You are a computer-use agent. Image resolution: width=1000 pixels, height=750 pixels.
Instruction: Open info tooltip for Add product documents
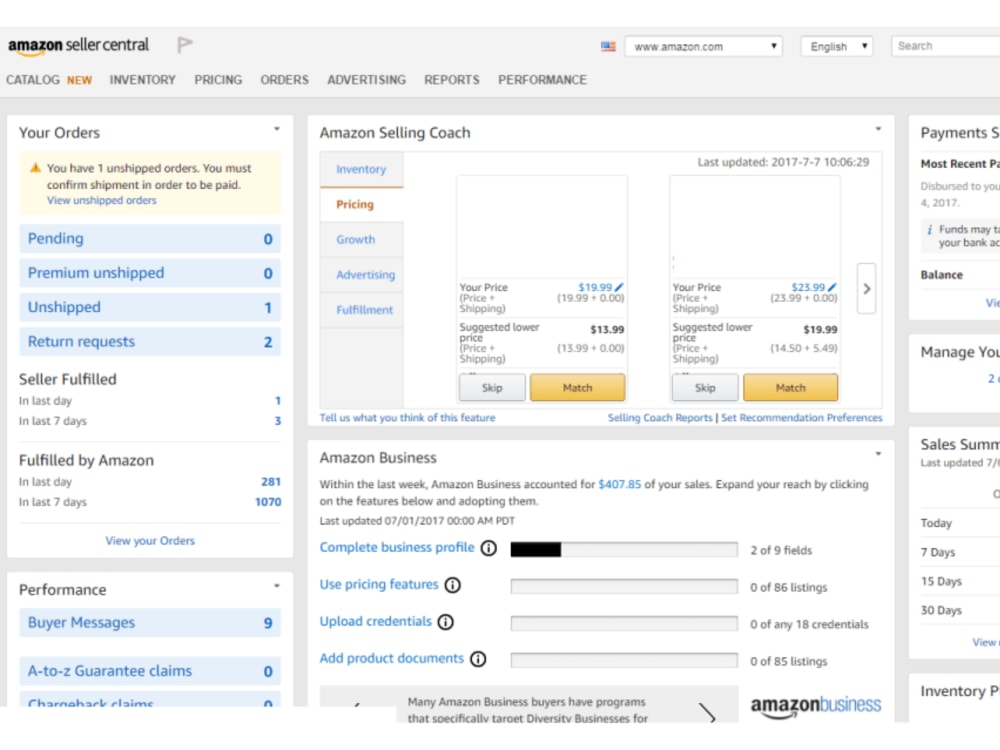(478, 659)
